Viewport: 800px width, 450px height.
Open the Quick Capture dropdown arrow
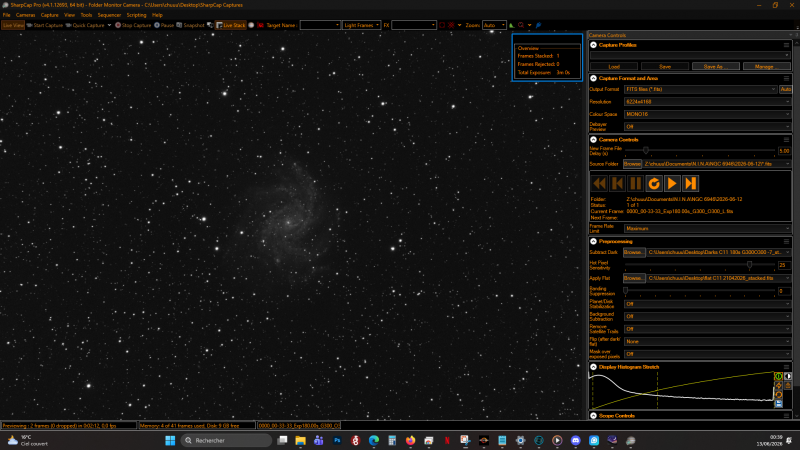[x=109, y=25]
